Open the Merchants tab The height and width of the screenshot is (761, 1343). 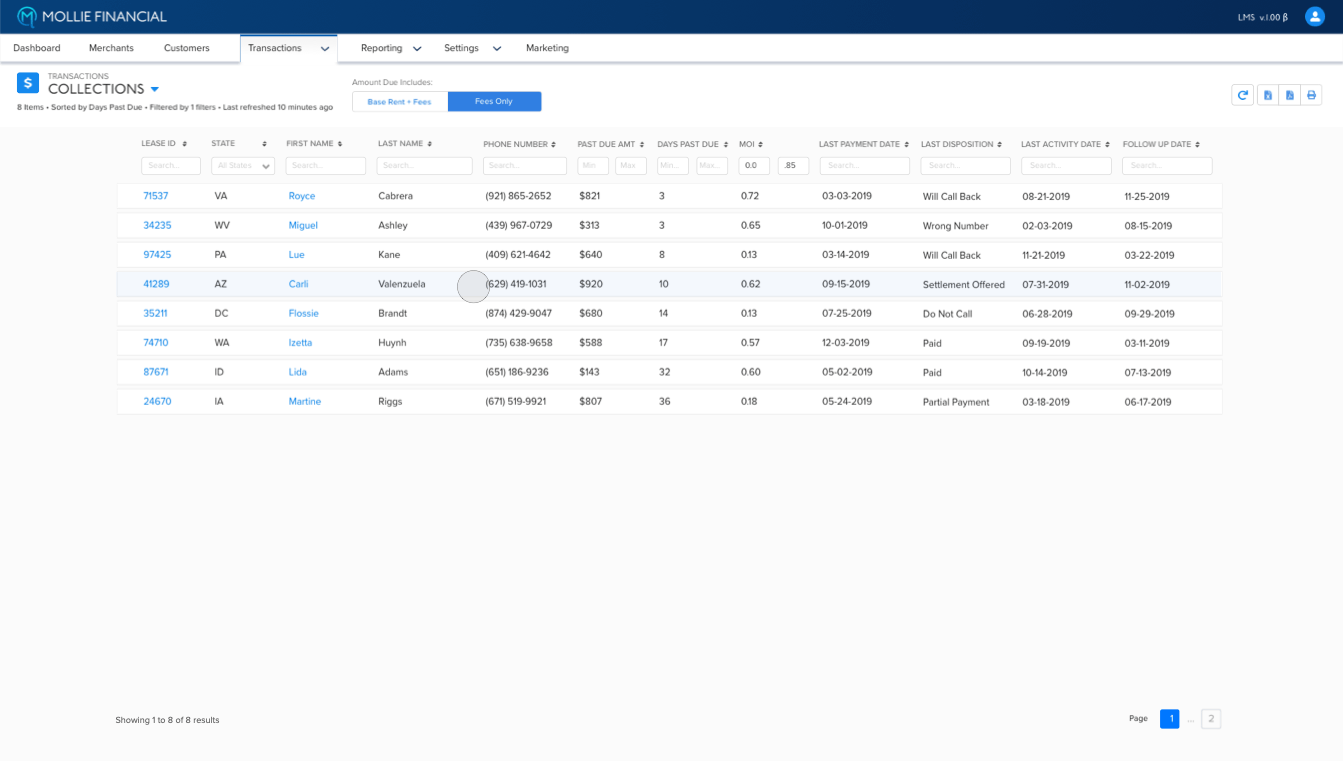pyautogui.click(x=111, y=48)
